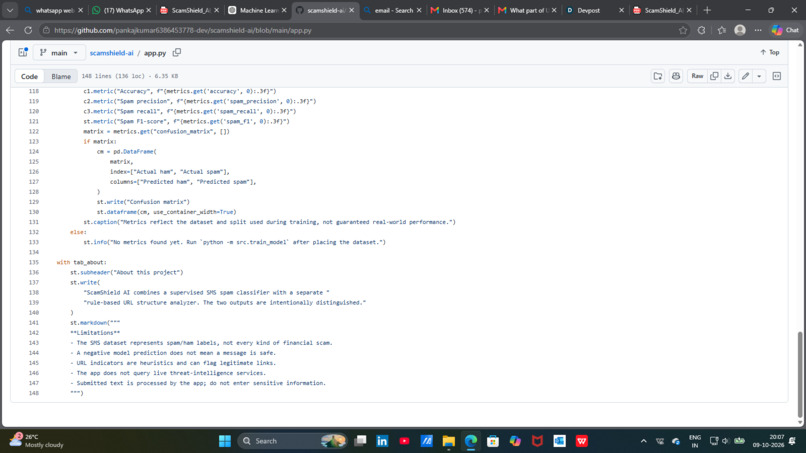
Task: Switch to the Inbox (574) Gmail tab
Action: 460,10
